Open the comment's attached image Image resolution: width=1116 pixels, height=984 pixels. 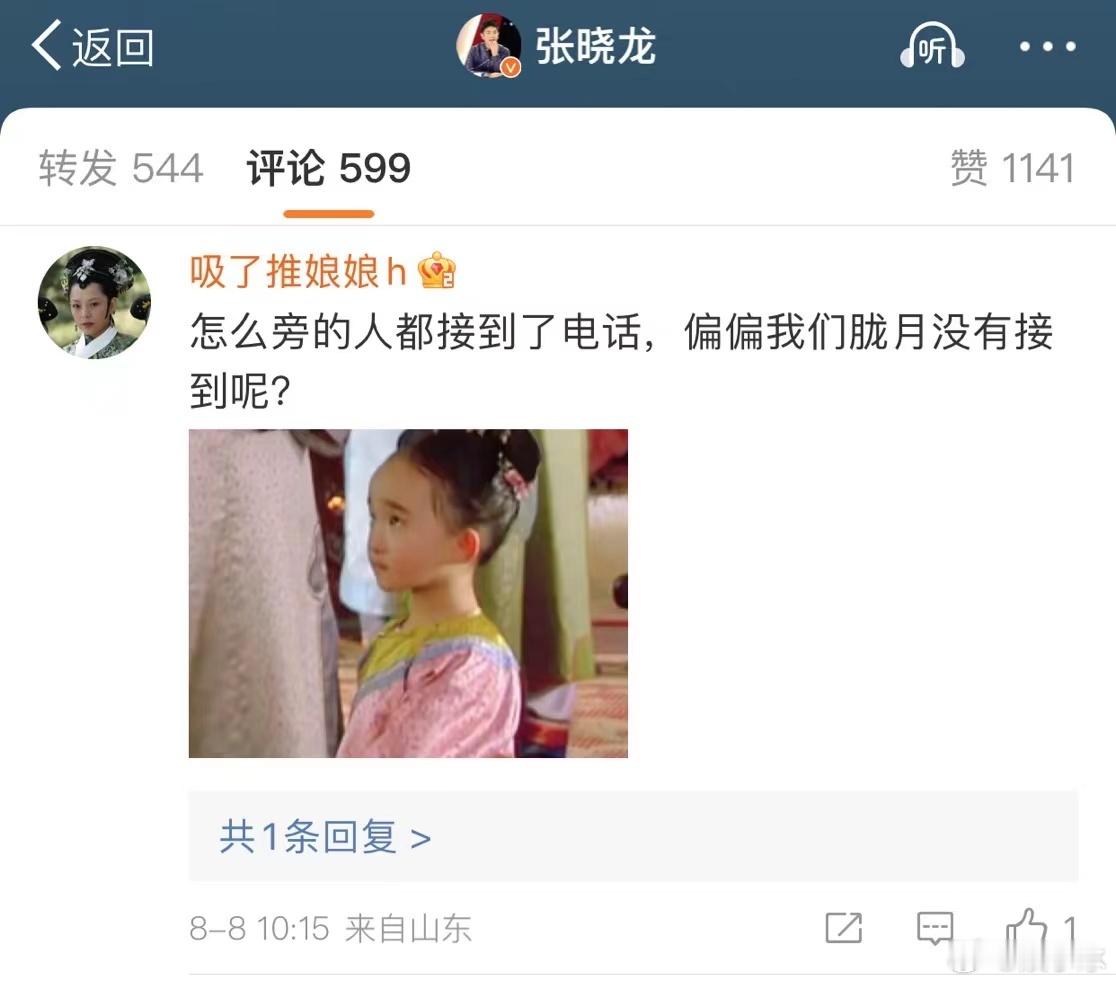(409, 593)
